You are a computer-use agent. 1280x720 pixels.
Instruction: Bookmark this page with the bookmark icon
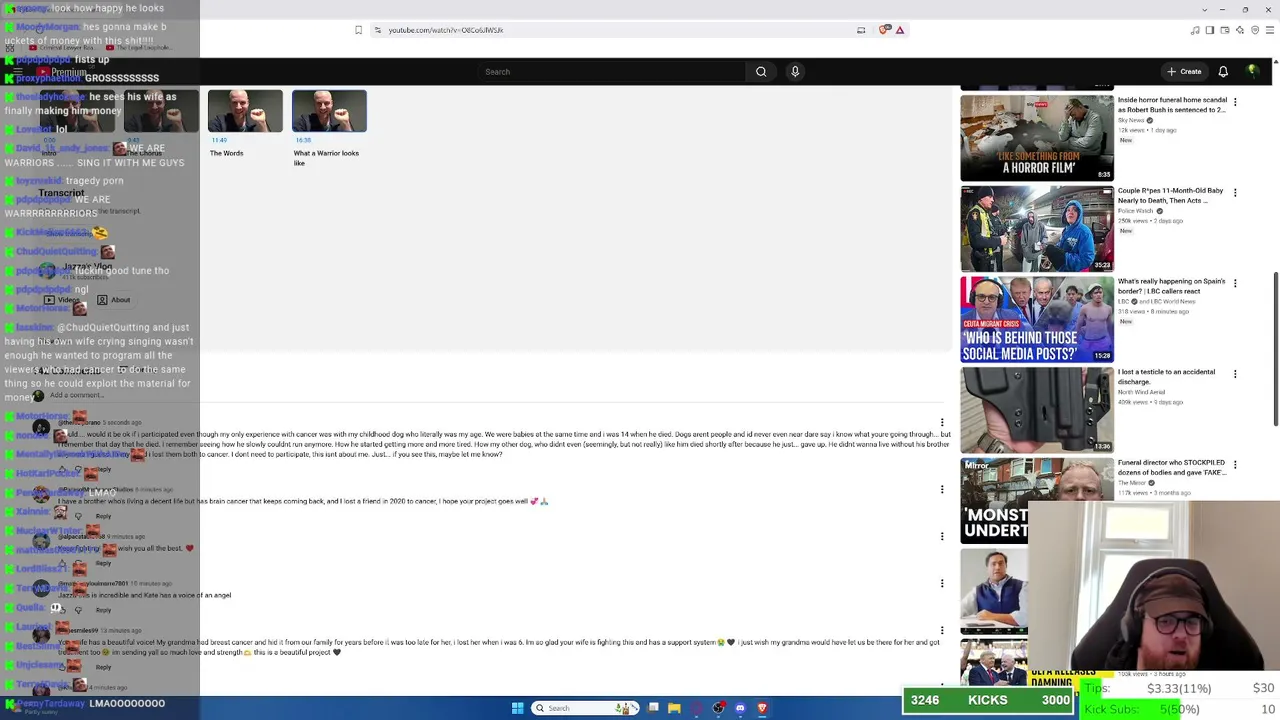(358, 30)
